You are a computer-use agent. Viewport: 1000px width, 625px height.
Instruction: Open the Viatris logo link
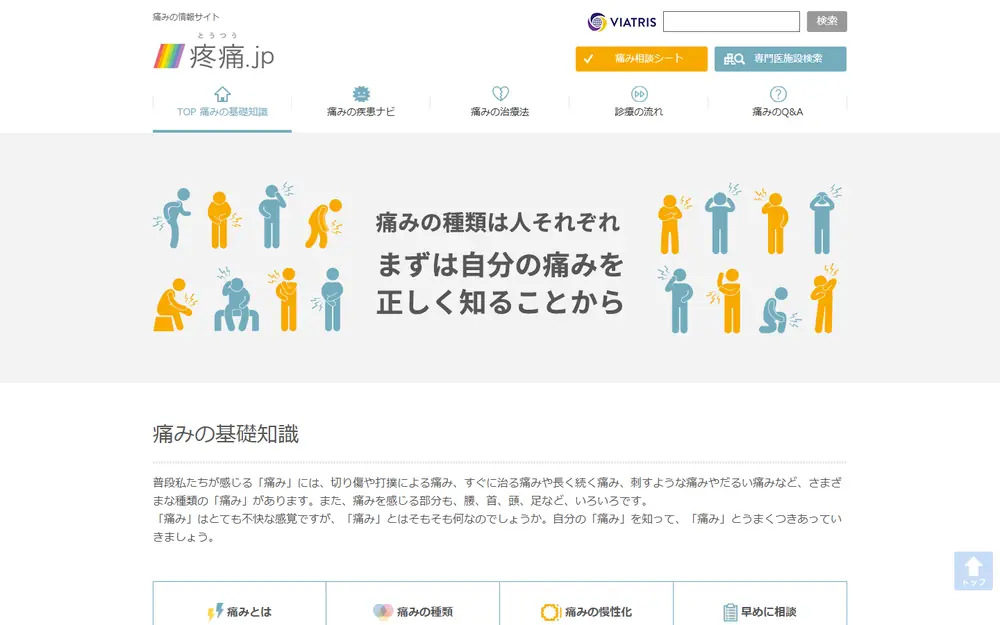pos(622,22)
